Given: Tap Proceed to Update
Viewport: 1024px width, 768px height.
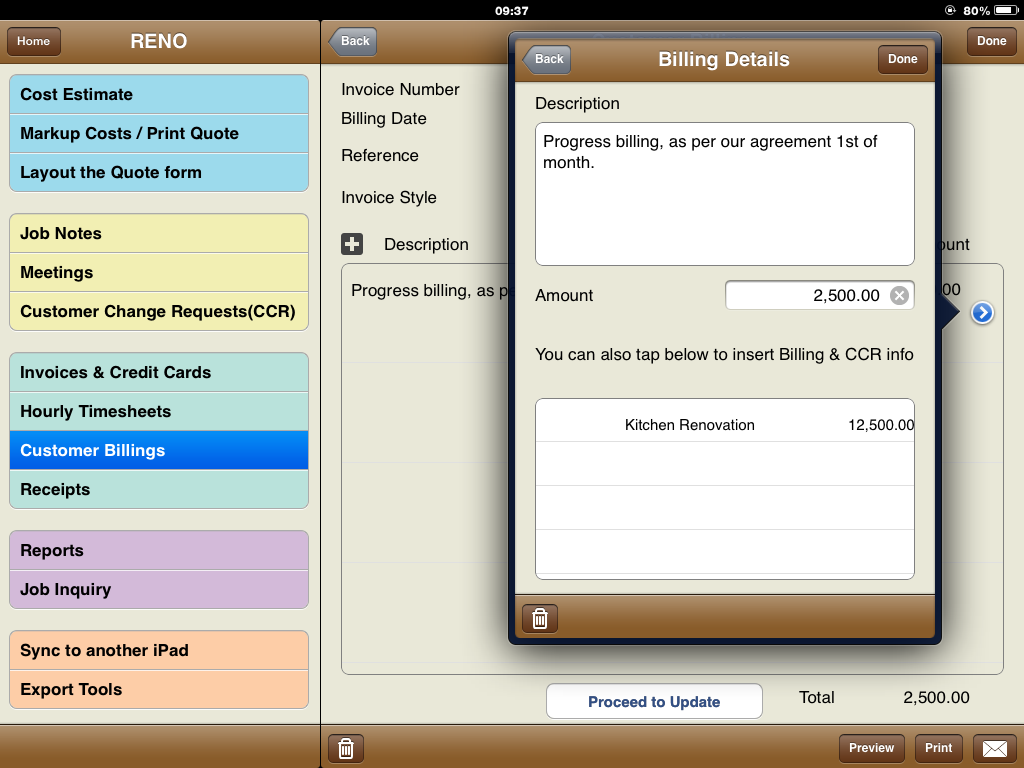Looking at the screenshot, I should pyautogui.click(x=654, y=701).
